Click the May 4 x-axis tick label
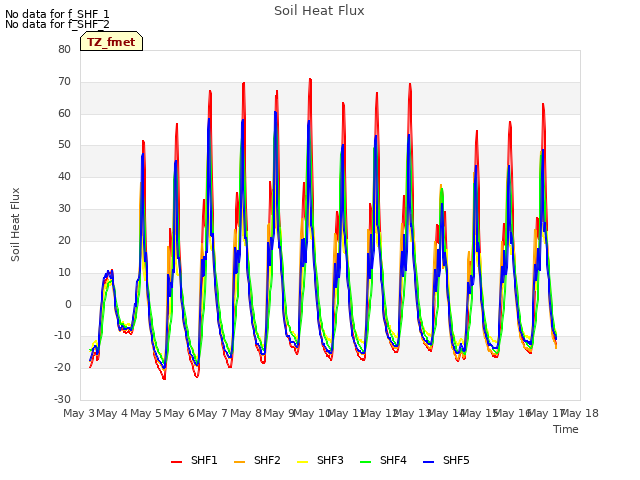The image size is (640, 480). click(x=112, y=413)
